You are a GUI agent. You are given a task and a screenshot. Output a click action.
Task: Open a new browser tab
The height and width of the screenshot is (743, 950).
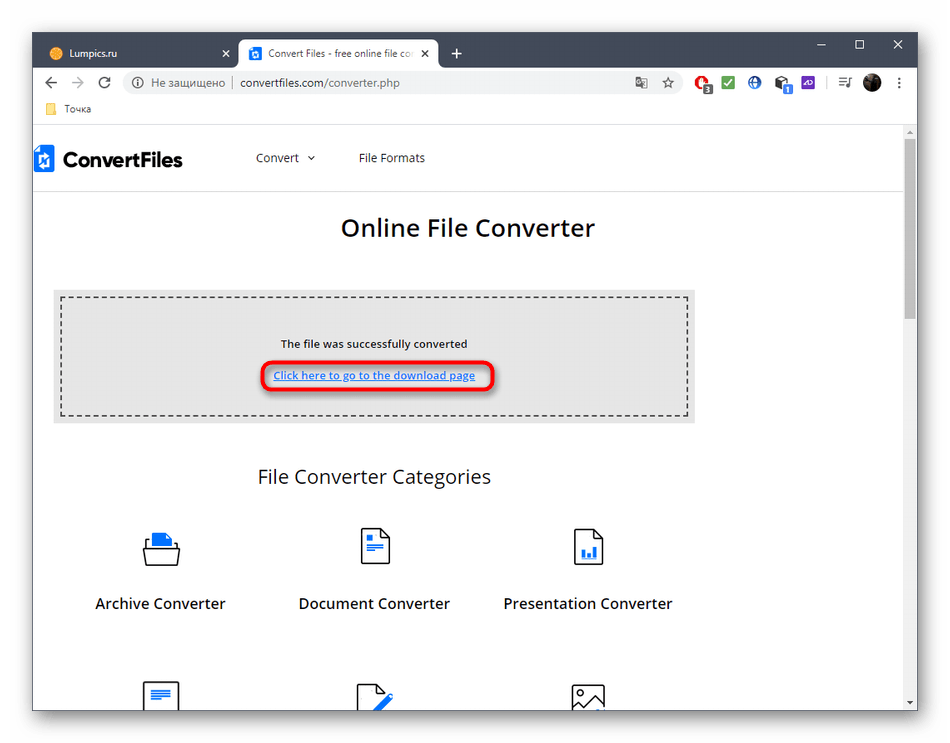(457, 53)
